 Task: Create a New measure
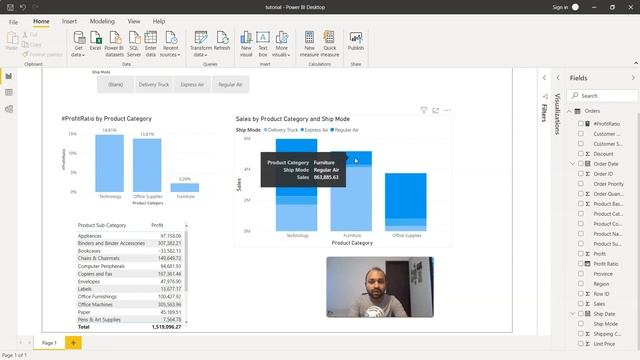tap(309, 44)
